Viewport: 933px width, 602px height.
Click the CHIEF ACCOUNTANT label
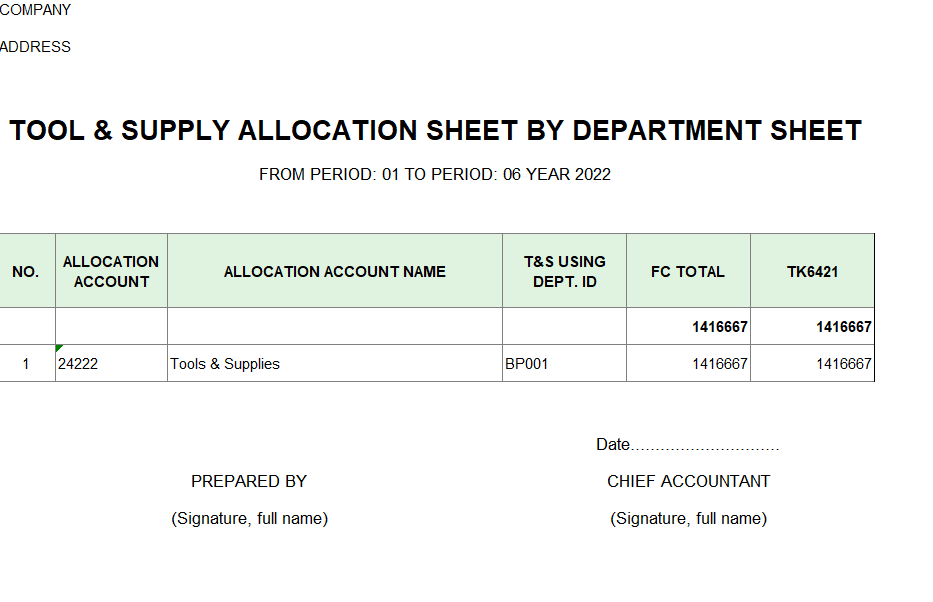pyautogui.click(x=688, y=481)
